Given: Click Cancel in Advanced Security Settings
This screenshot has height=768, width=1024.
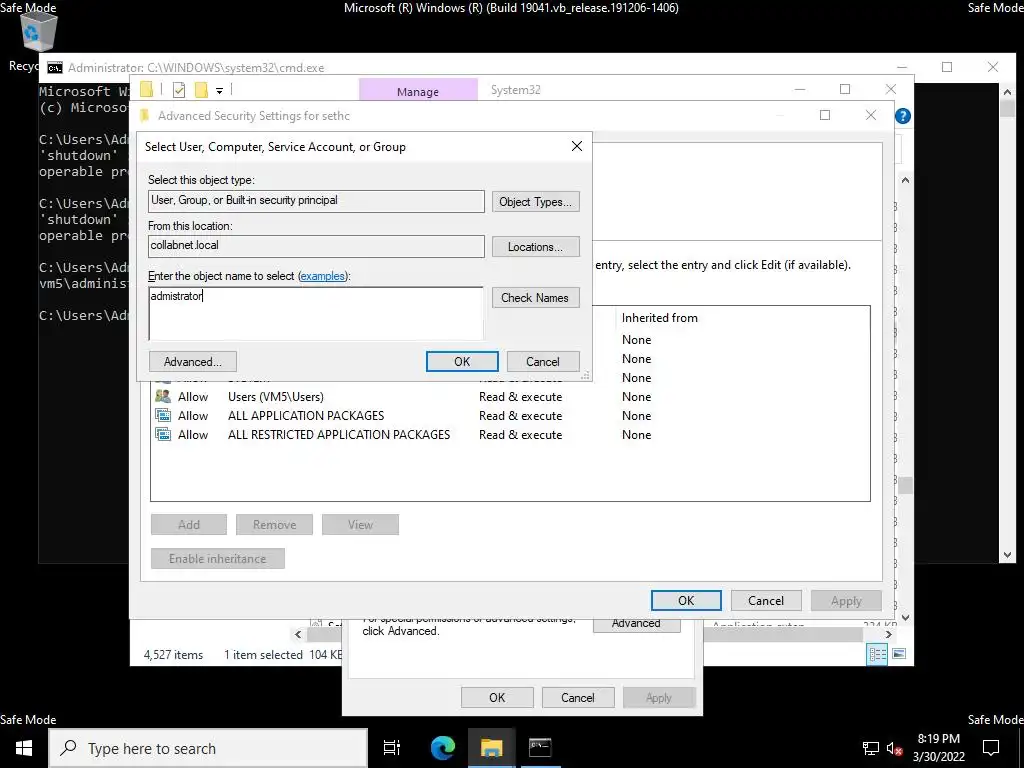Looking at the screenshot, I should pos(766,601).
